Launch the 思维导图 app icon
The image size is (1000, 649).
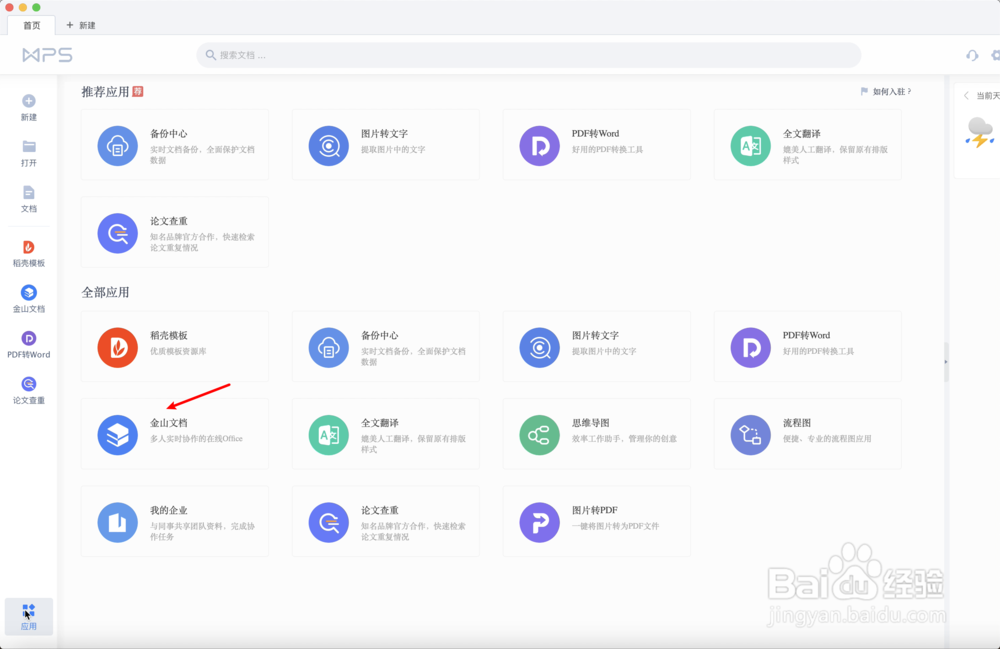click(x=540, y=435)
